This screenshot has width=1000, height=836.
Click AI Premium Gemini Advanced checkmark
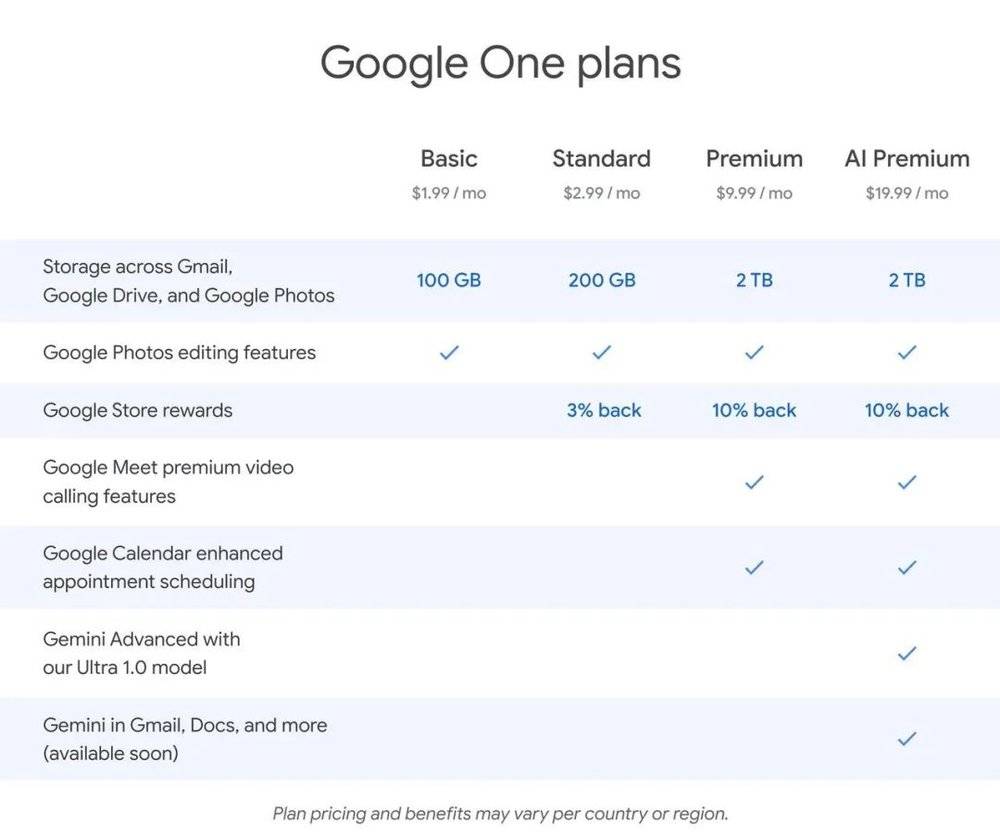[x=907, y=653]
